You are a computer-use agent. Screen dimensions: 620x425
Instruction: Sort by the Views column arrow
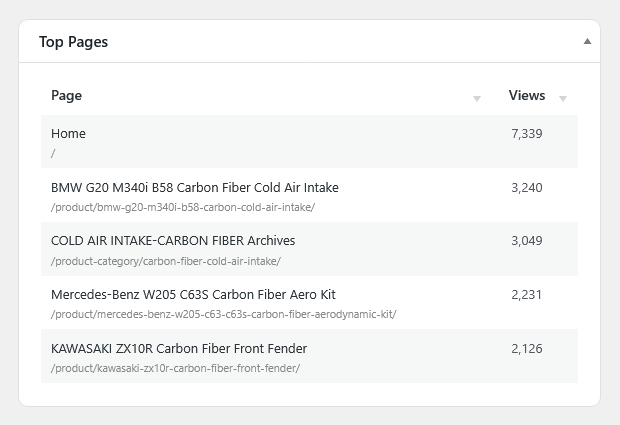point(563,99)
